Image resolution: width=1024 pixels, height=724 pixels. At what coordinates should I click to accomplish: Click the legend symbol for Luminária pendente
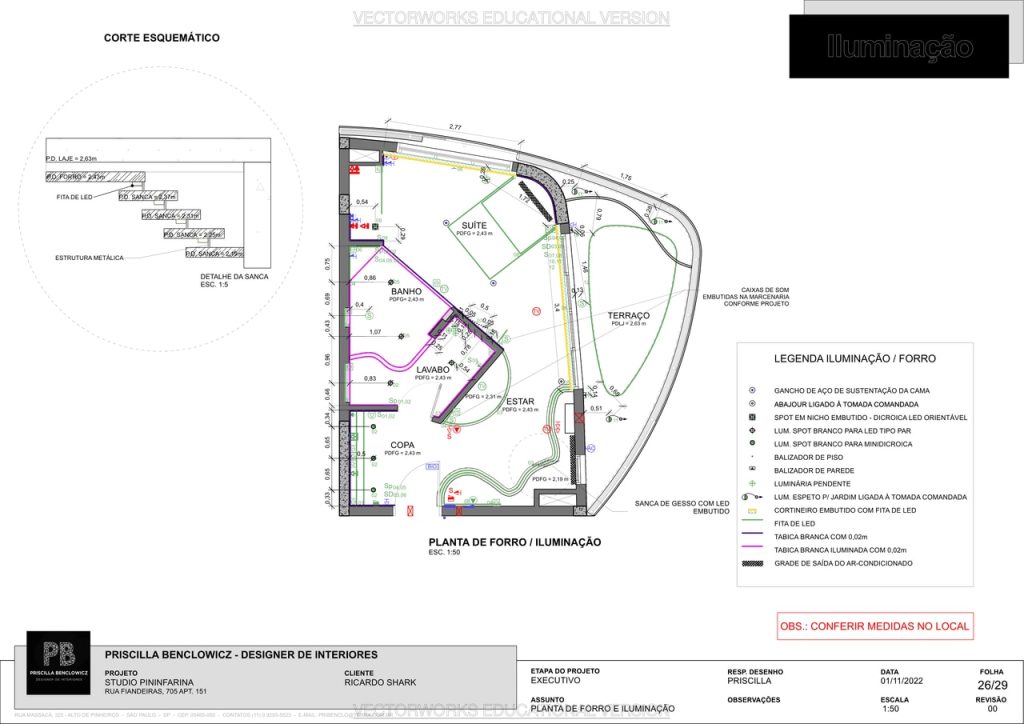[752, 483]
